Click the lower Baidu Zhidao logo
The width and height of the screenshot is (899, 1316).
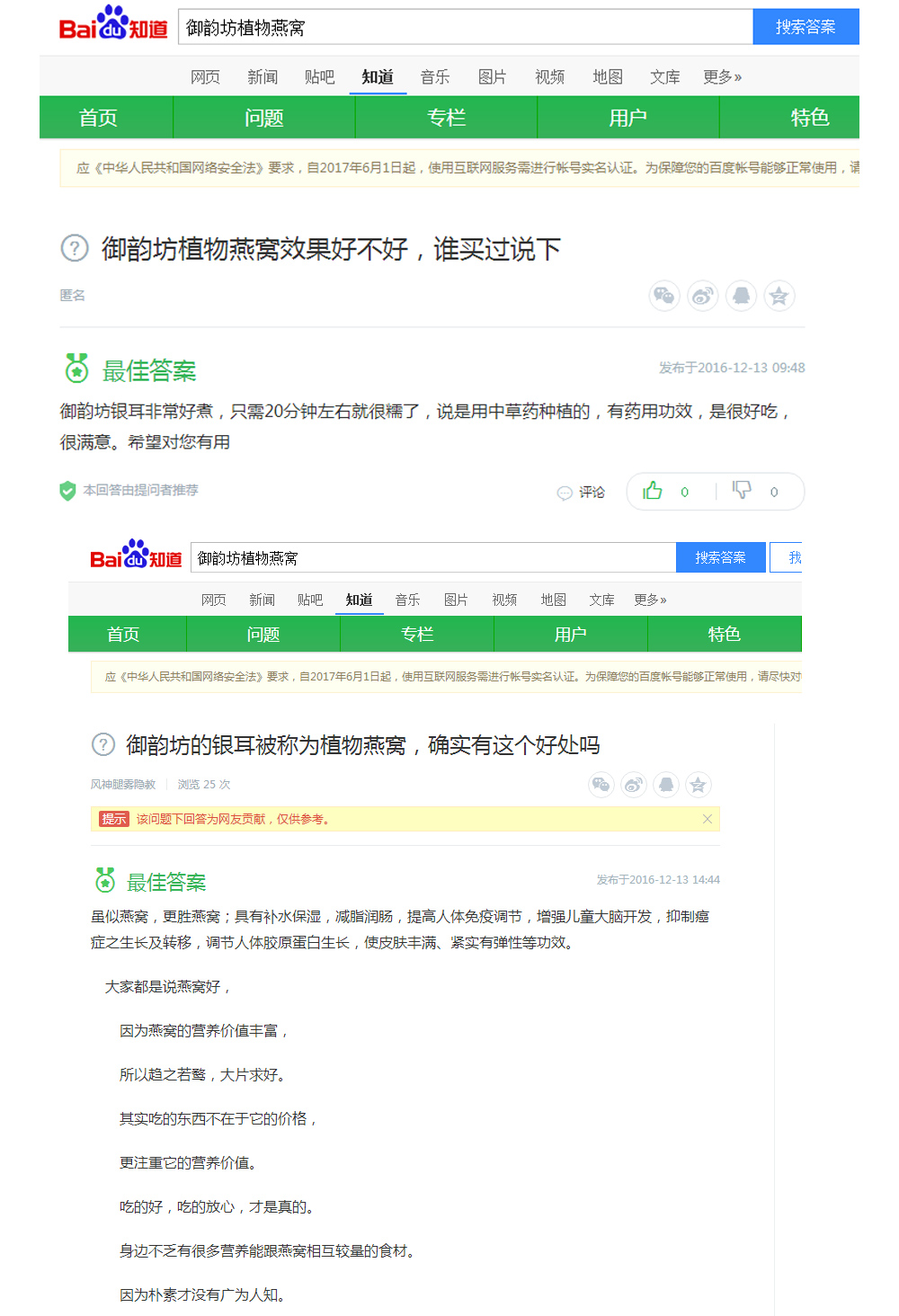(x=136, y=556)
